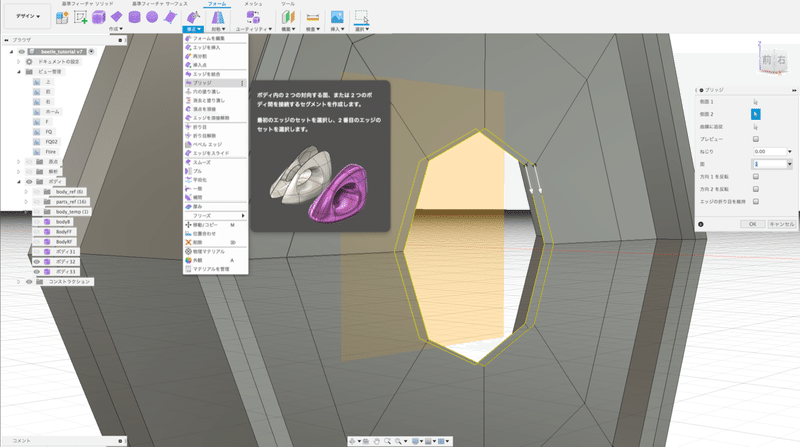The height and width of the screenshot is (447, 800).
Task: Click the Insert image toolbar icon
Action: 337,17
